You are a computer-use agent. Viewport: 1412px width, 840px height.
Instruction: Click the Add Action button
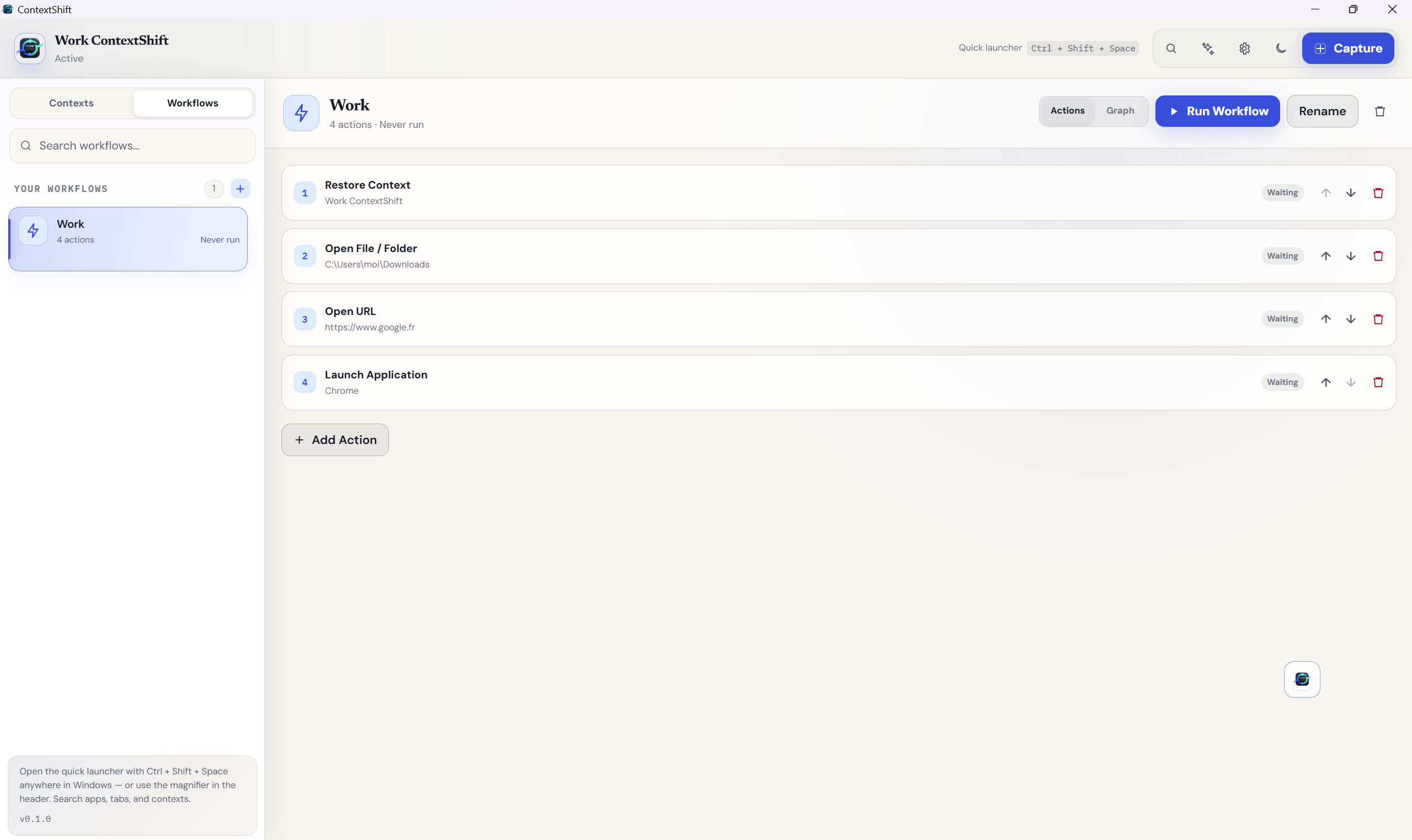click(x=335, y=440)
